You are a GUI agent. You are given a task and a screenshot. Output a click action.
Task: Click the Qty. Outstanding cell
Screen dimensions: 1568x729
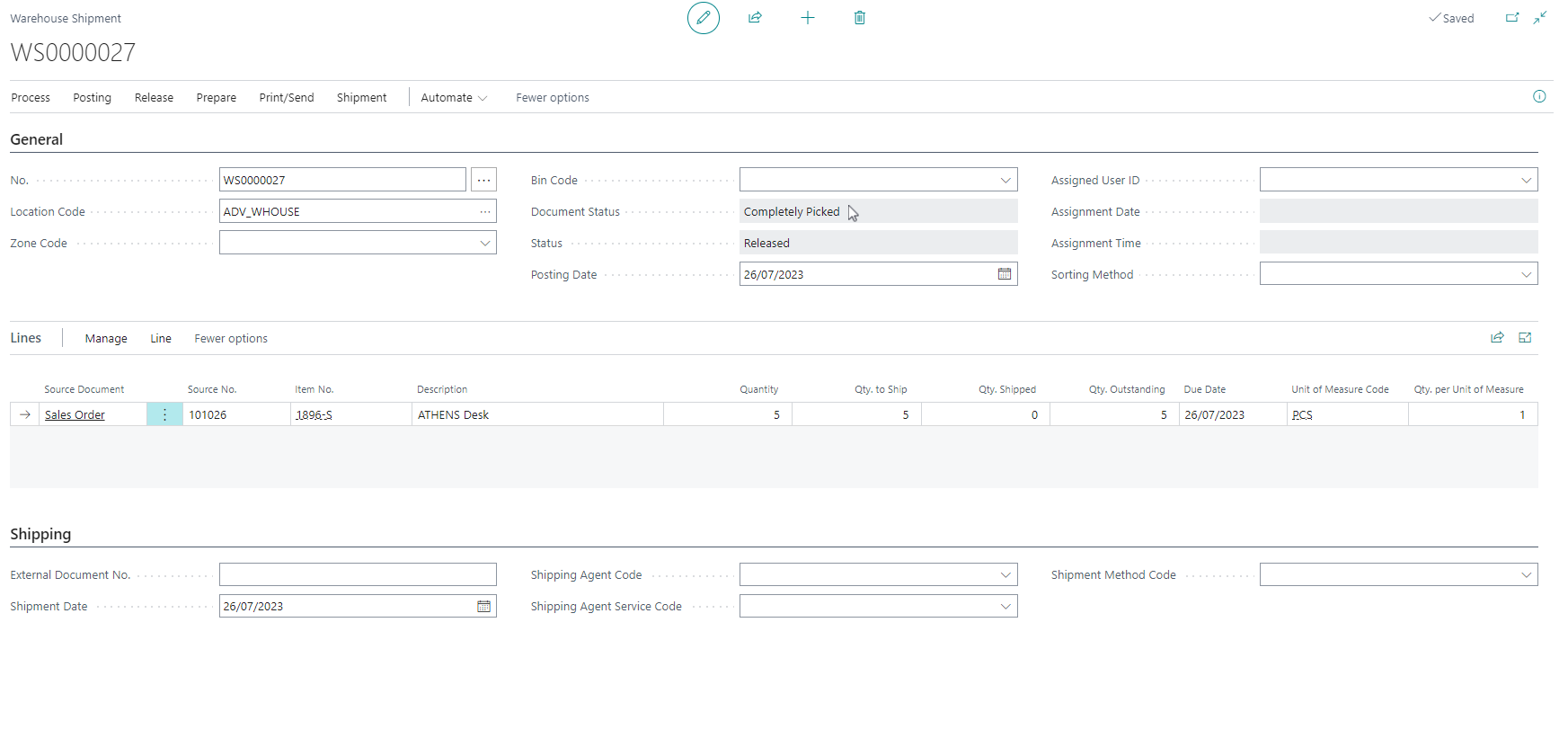1114,414
